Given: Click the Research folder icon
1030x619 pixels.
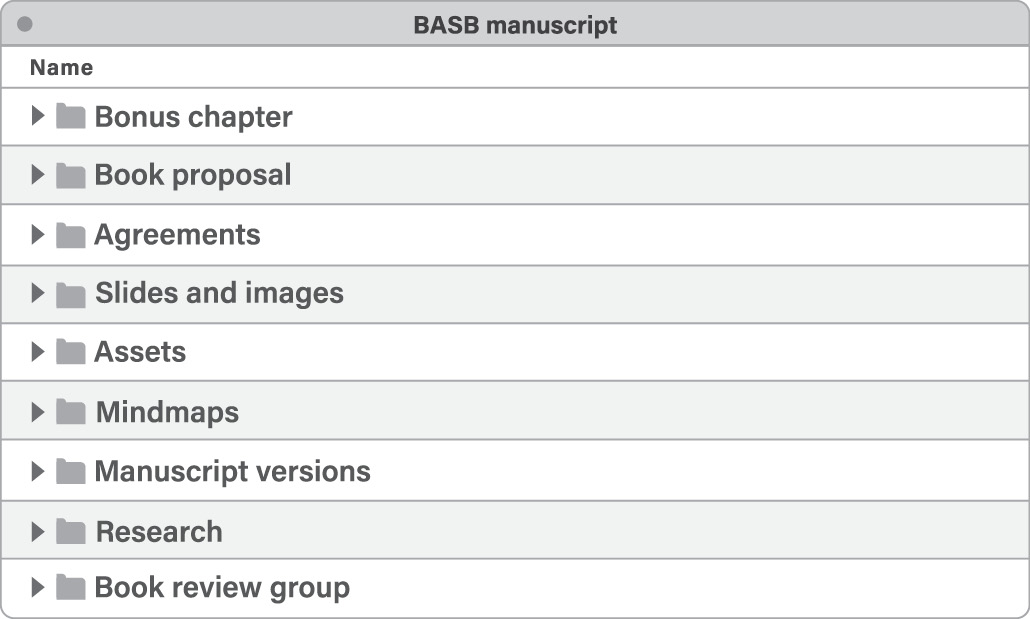Looking at the screenshot, I should pos(70,531).
